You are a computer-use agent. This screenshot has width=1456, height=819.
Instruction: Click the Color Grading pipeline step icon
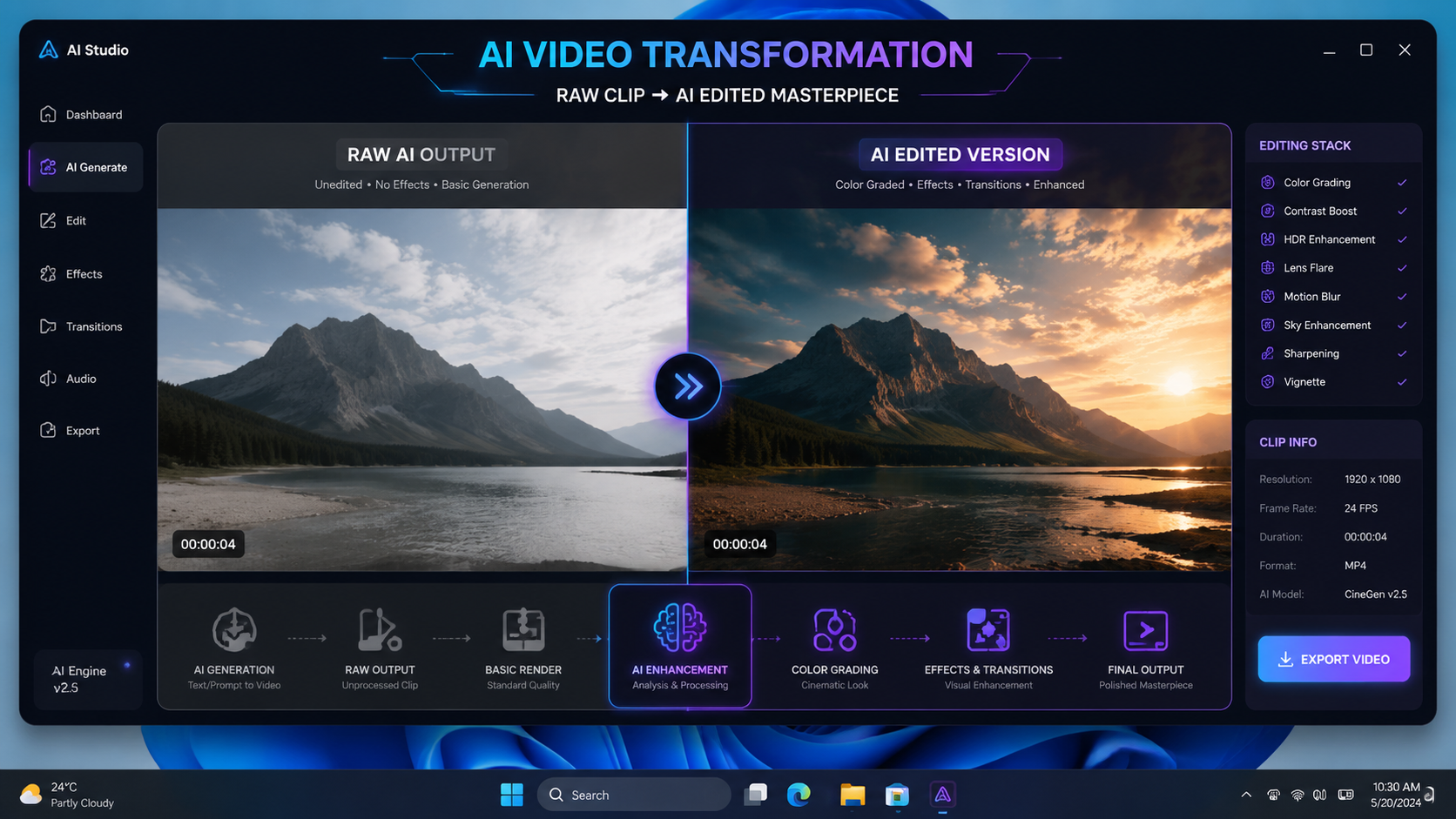click(834, 629)
